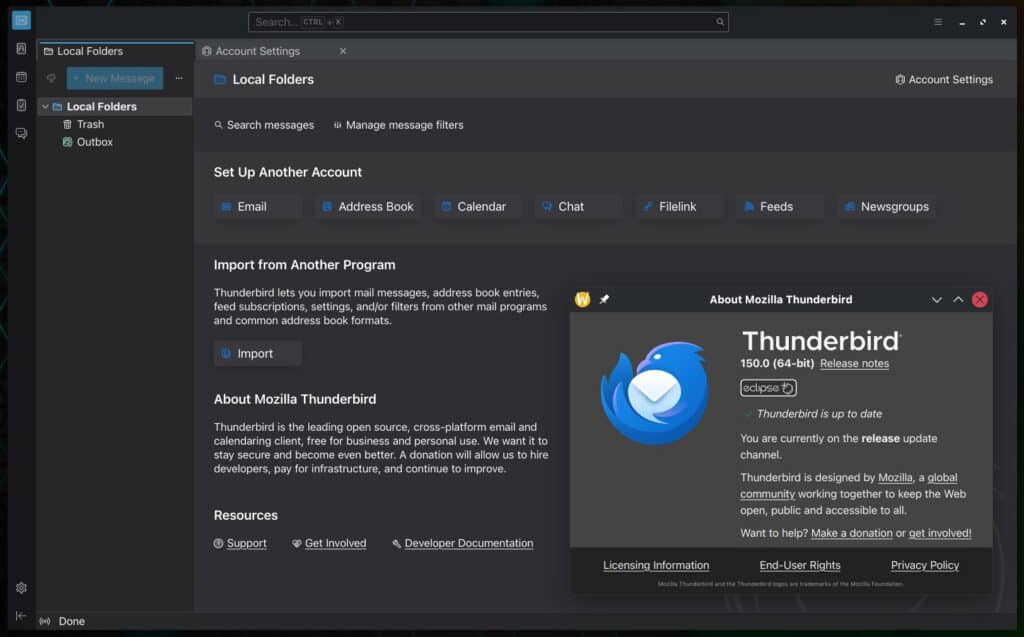Image resolution: width=1024 pixels, height=637 pixels.
Task: Click the magnifier icon in the top search bar
Action: tap(719, 21)
